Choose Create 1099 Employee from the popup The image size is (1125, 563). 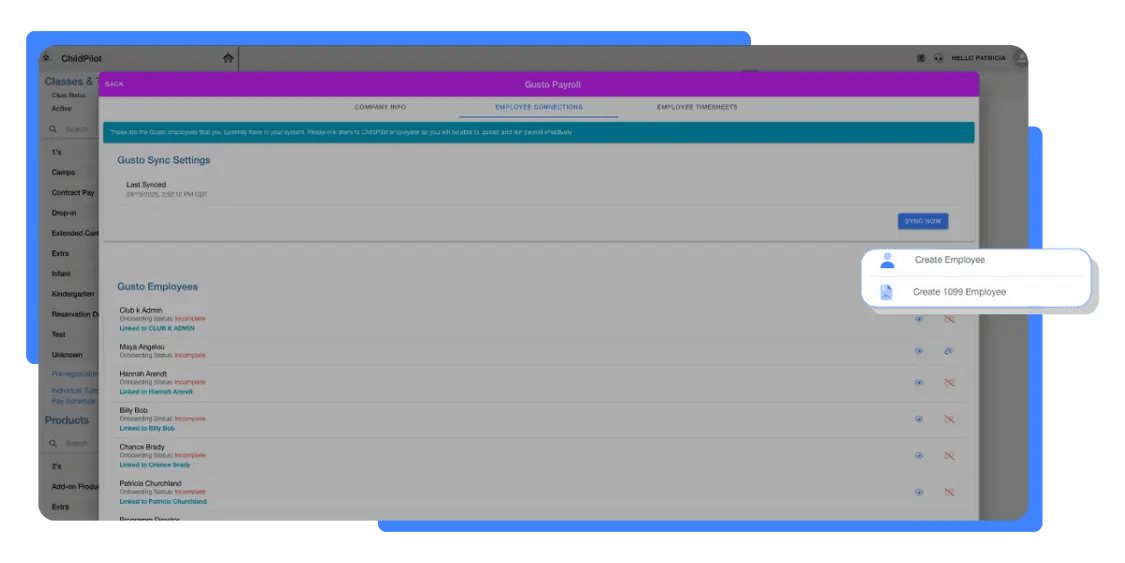[x=959, y=292]
